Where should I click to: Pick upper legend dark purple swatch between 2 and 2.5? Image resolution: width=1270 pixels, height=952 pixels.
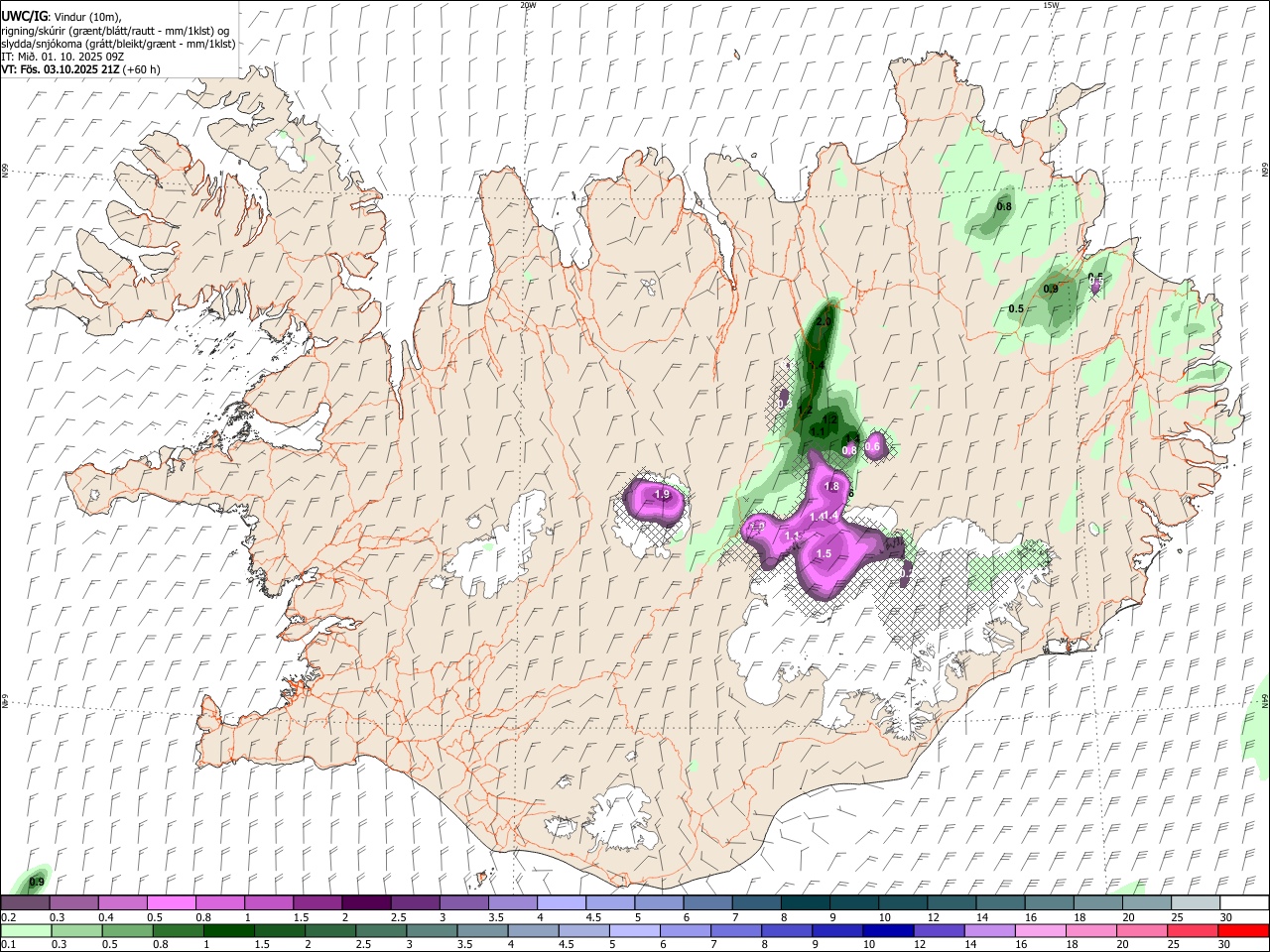click(x=365, y=902)
